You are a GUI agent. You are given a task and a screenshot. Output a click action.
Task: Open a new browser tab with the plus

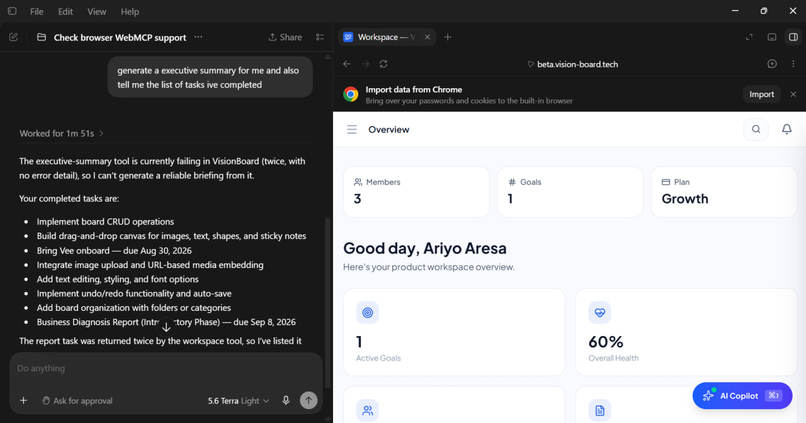tap(448, 37)
